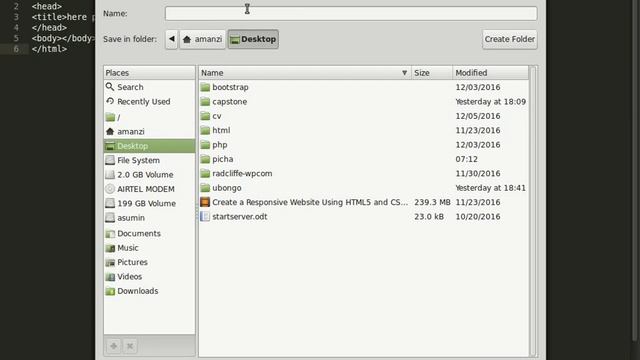Select startserver.odt file
Image resolution: width=640 pixels, height=360 pixels.
click(364, 217)
